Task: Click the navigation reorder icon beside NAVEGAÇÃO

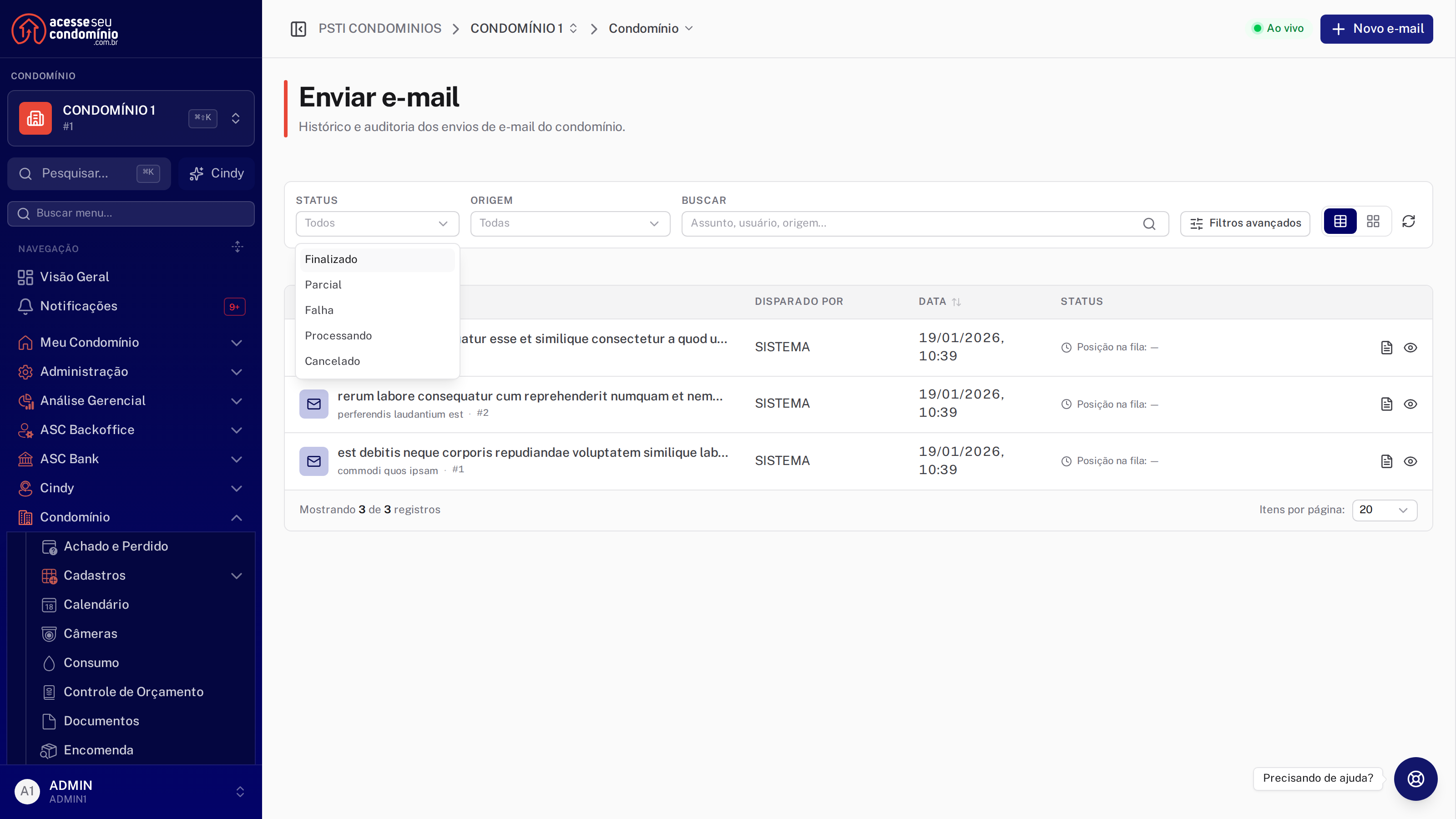Action: [238, 247]
